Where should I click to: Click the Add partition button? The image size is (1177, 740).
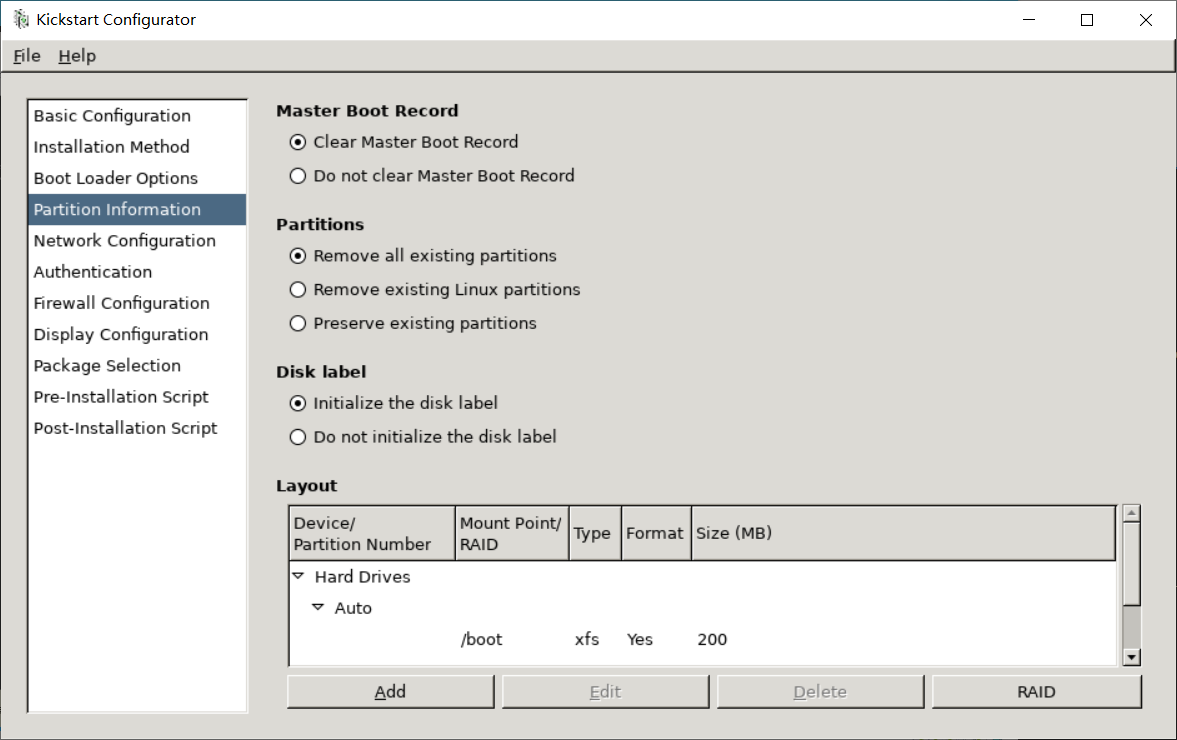[390, 692]
